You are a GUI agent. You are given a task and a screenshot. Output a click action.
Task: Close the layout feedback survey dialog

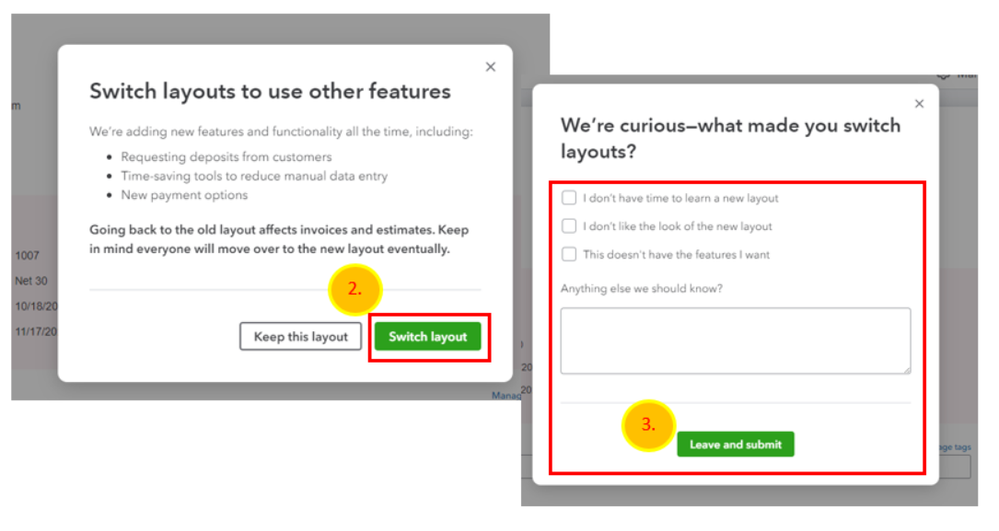coord(919,104)
